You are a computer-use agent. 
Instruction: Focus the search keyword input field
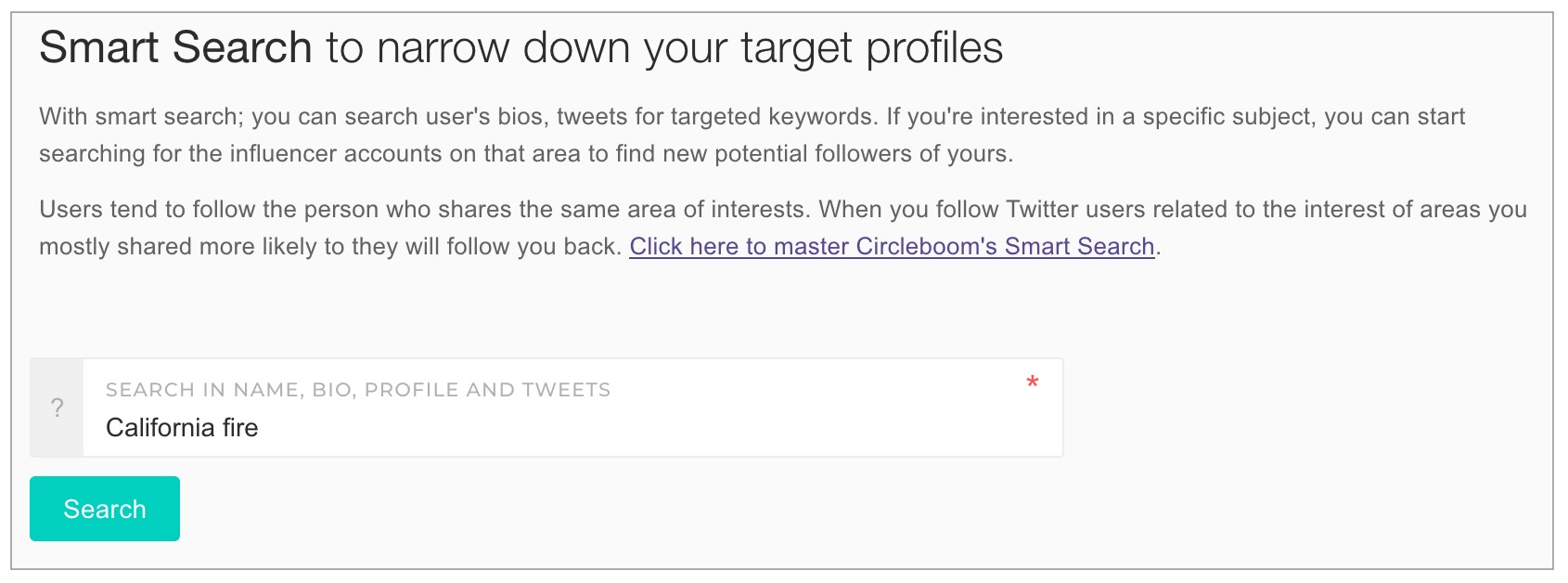[x=572, y=408]
